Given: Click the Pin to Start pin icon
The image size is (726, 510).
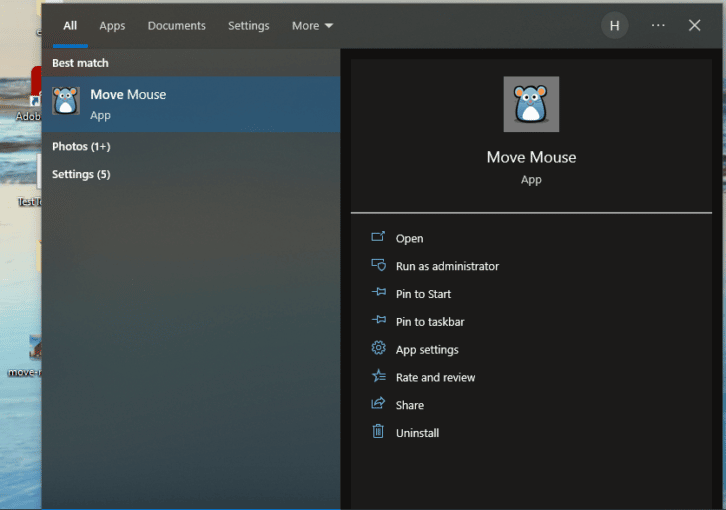Looking at the screenshot, I should 378,294.
